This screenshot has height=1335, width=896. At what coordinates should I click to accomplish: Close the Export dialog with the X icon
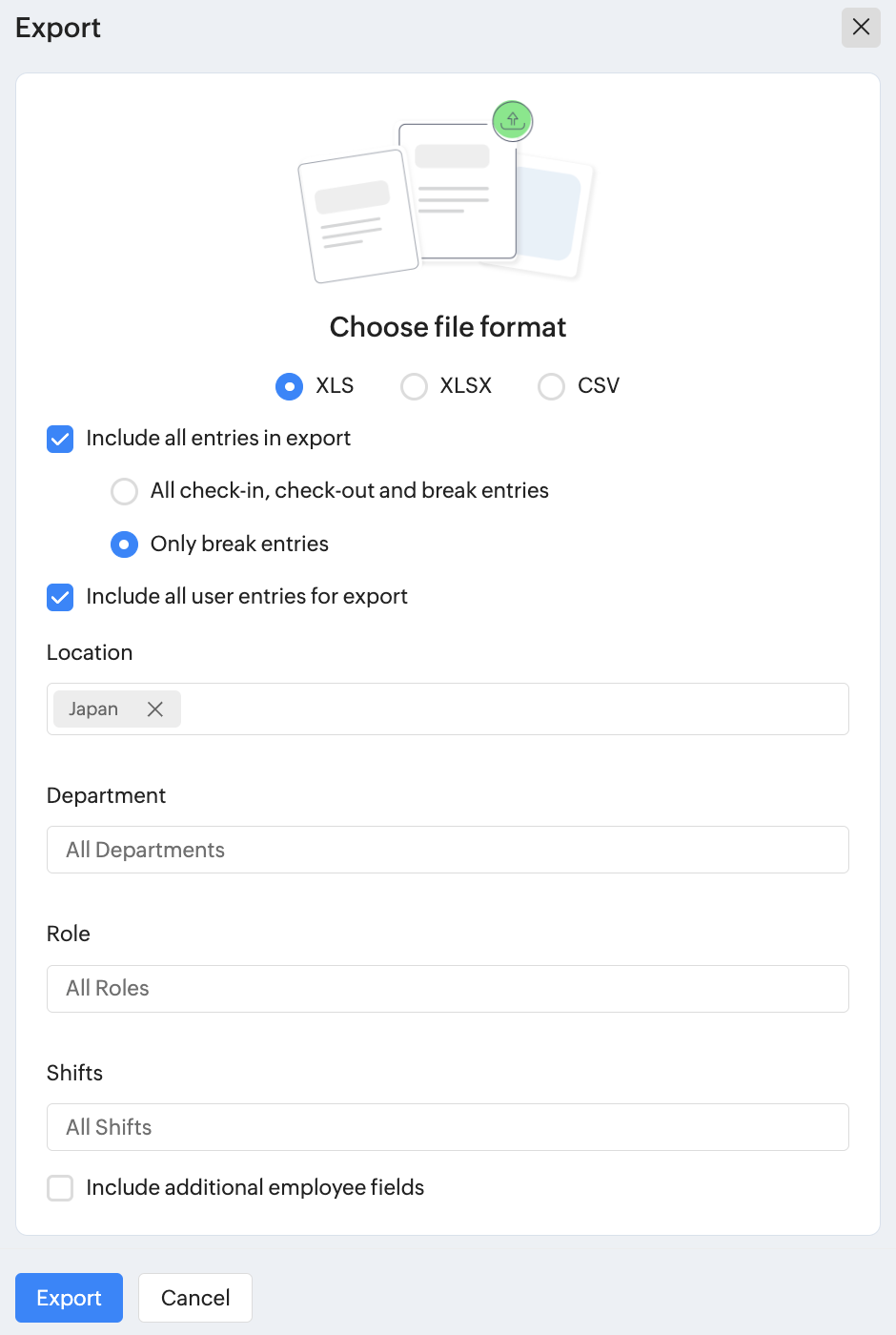pyautogui.click(x=861, y=28)
